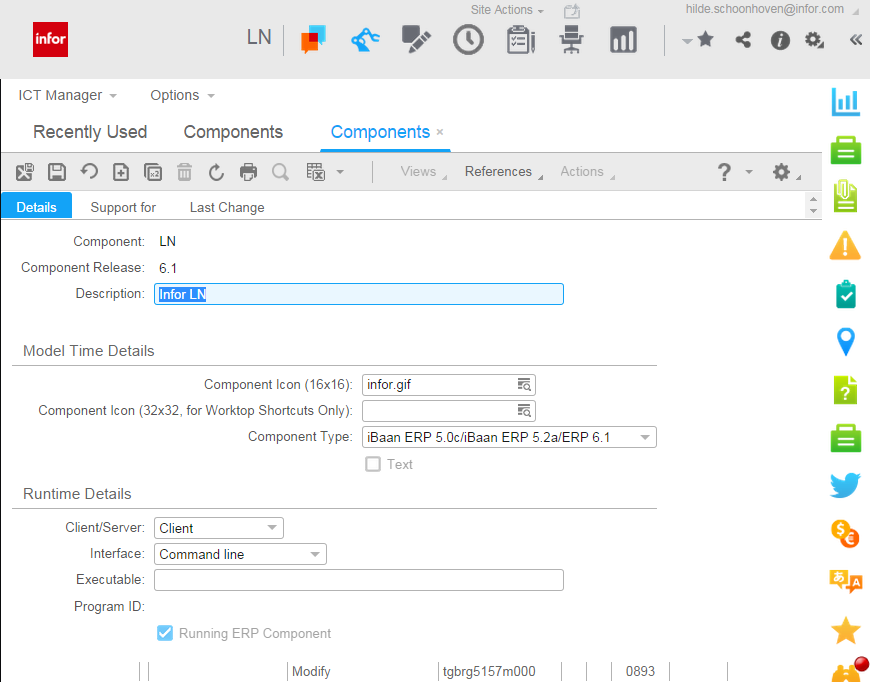Screen dimensions: 870x683
Task: Open the Recently Used tab
Action: click(90, 132)
